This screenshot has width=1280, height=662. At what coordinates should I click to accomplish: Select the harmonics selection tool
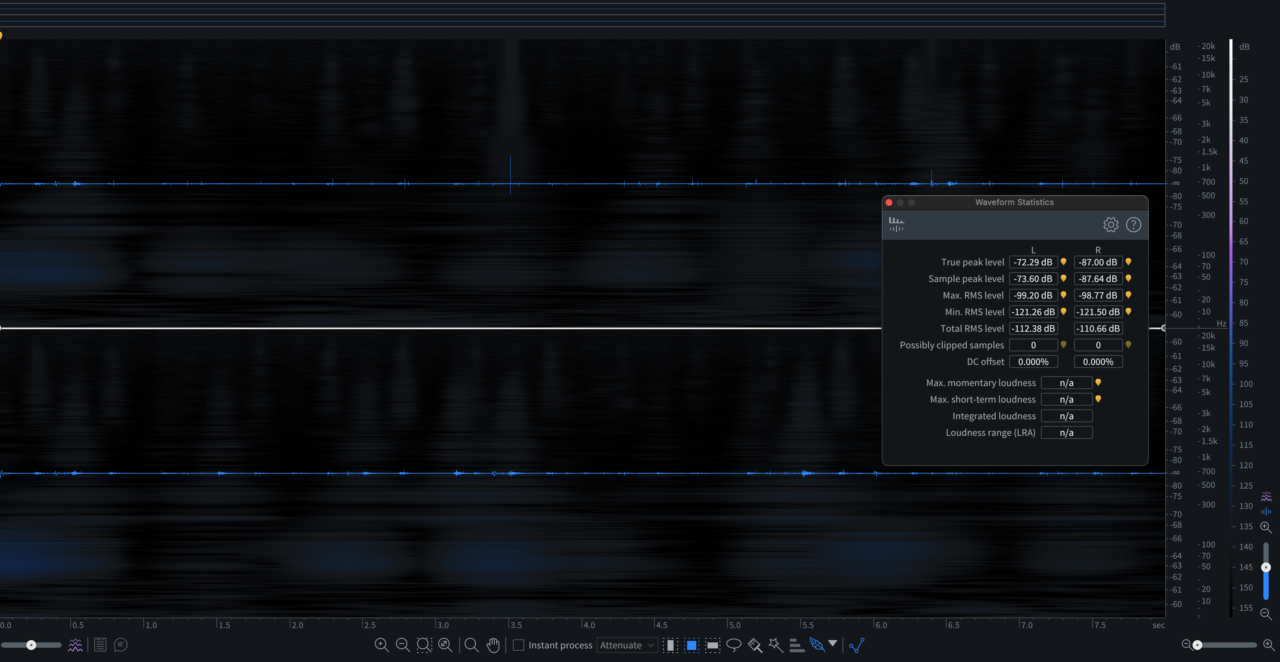click(x=796, y=645)
